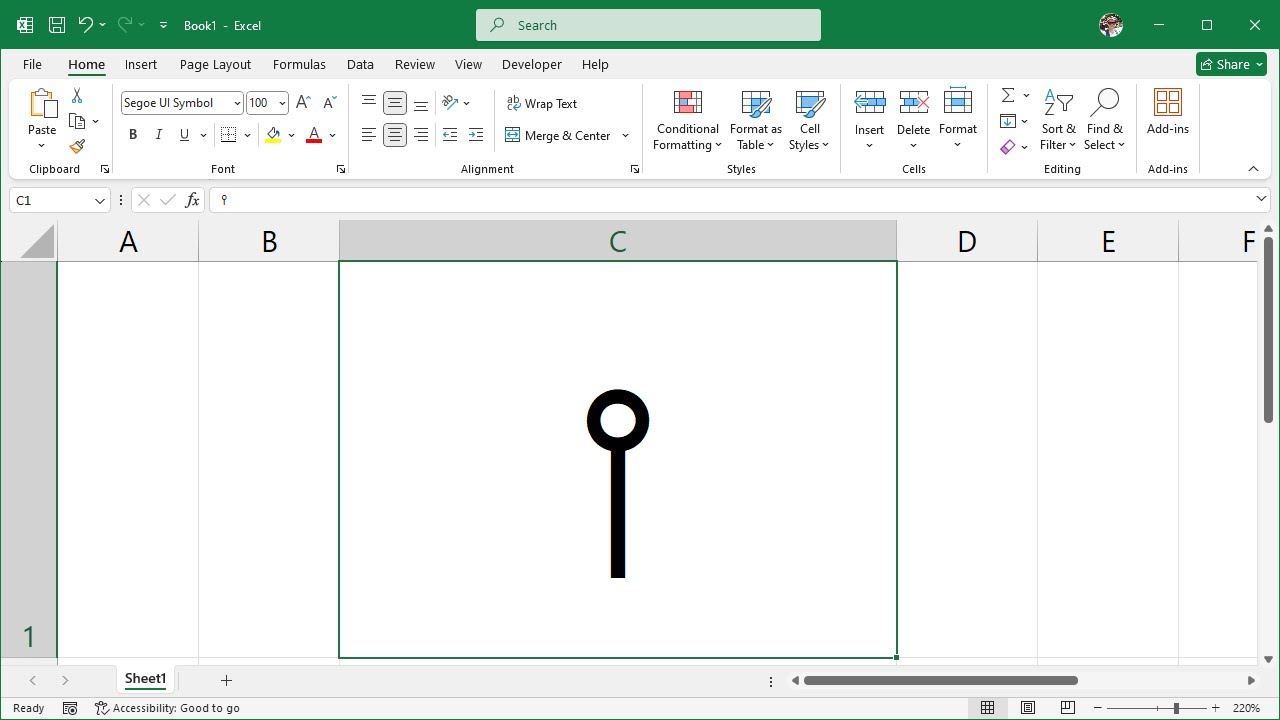Viewport: 1280px width, 720px height.
Task: Open the Formulas tab
Action: click(299, 64)
